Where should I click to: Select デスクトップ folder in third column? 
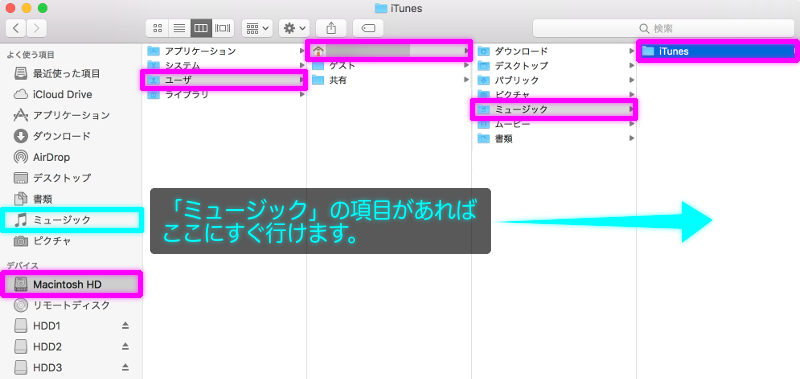pyautogui.click(x=554, y=65)
